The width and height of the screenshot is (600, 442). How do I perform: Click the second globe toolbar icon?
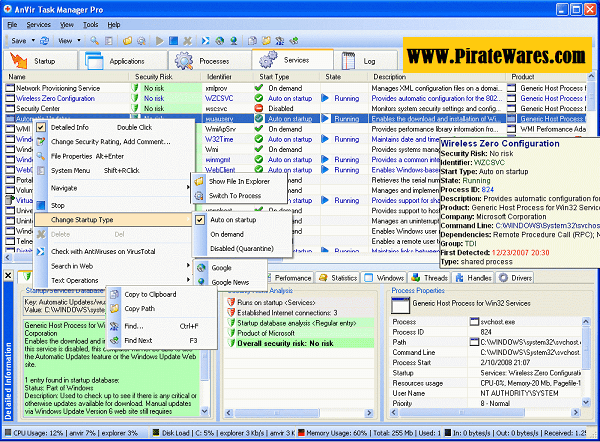click(x=233, y=41)
